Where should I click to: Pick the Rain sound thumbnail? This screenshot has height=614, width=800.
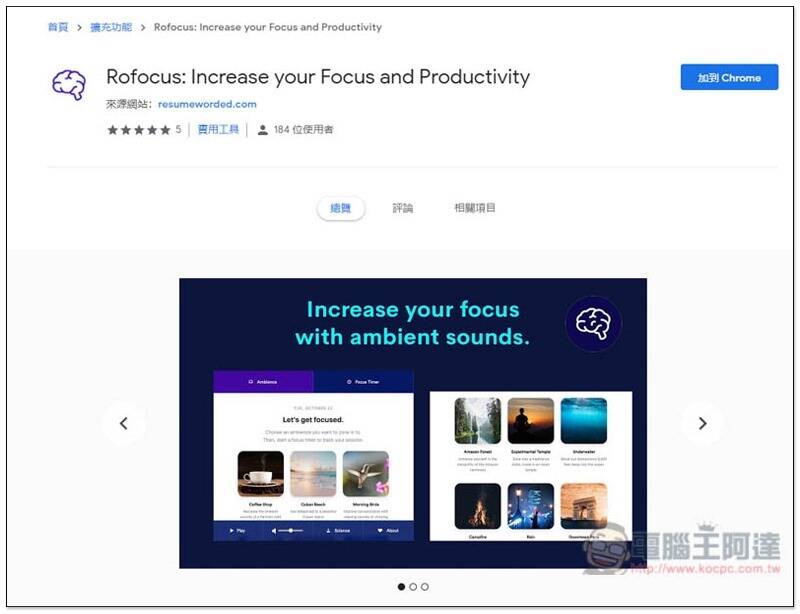(x=531, y=506)
